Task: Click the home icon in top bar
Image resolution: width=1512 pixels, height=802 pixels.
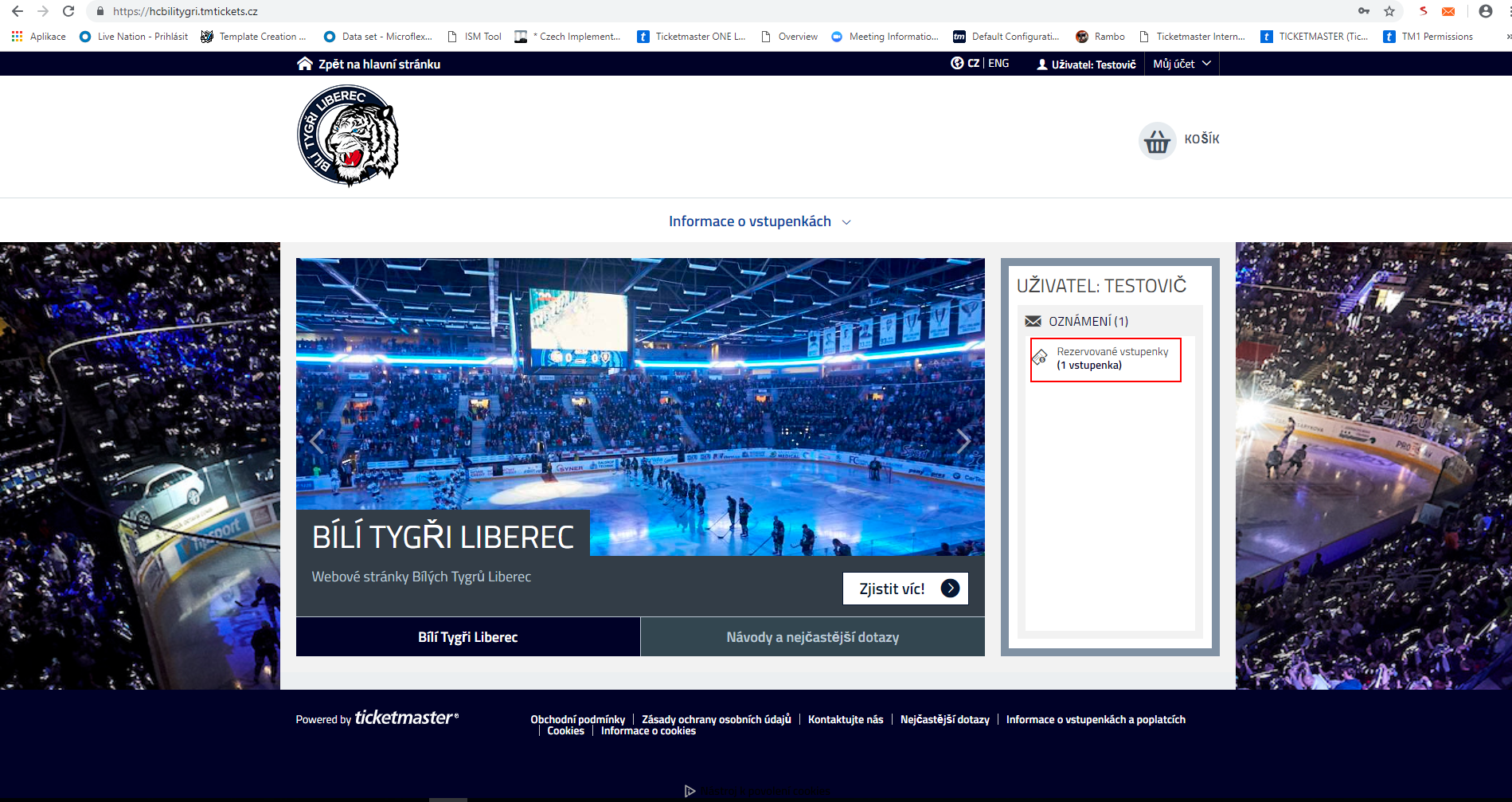Action: tap(304, 64)
